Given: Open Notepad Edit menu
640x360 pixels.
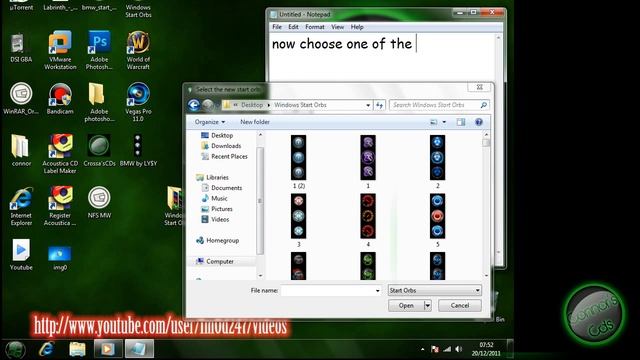Looking at the screenshot, I should (293, 27).
